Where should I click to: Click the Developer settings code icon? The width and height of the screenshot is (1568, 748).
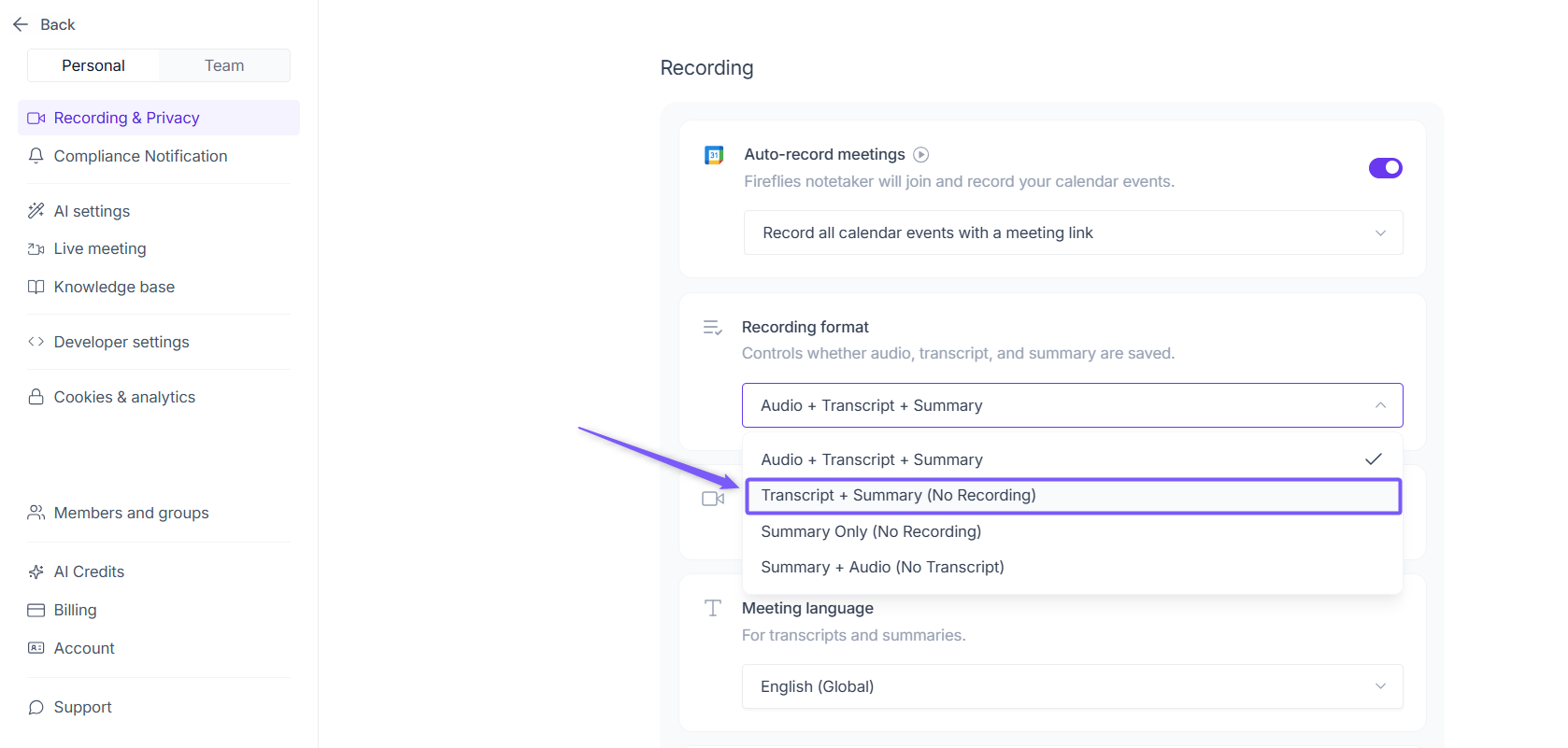(36, 342)
